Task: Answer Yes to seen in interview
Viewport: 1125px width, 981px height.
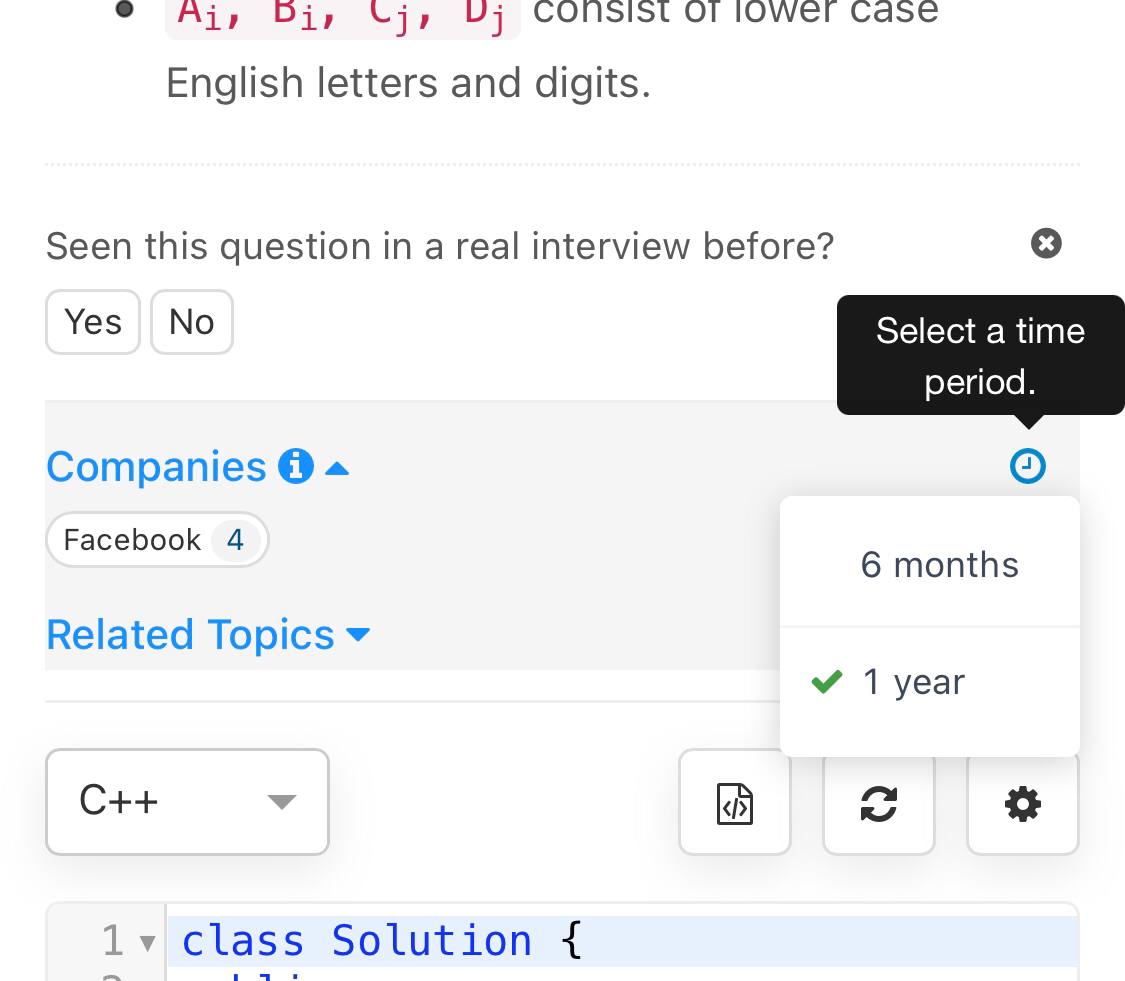Action: pyautogui.click(x=93, y=321)
